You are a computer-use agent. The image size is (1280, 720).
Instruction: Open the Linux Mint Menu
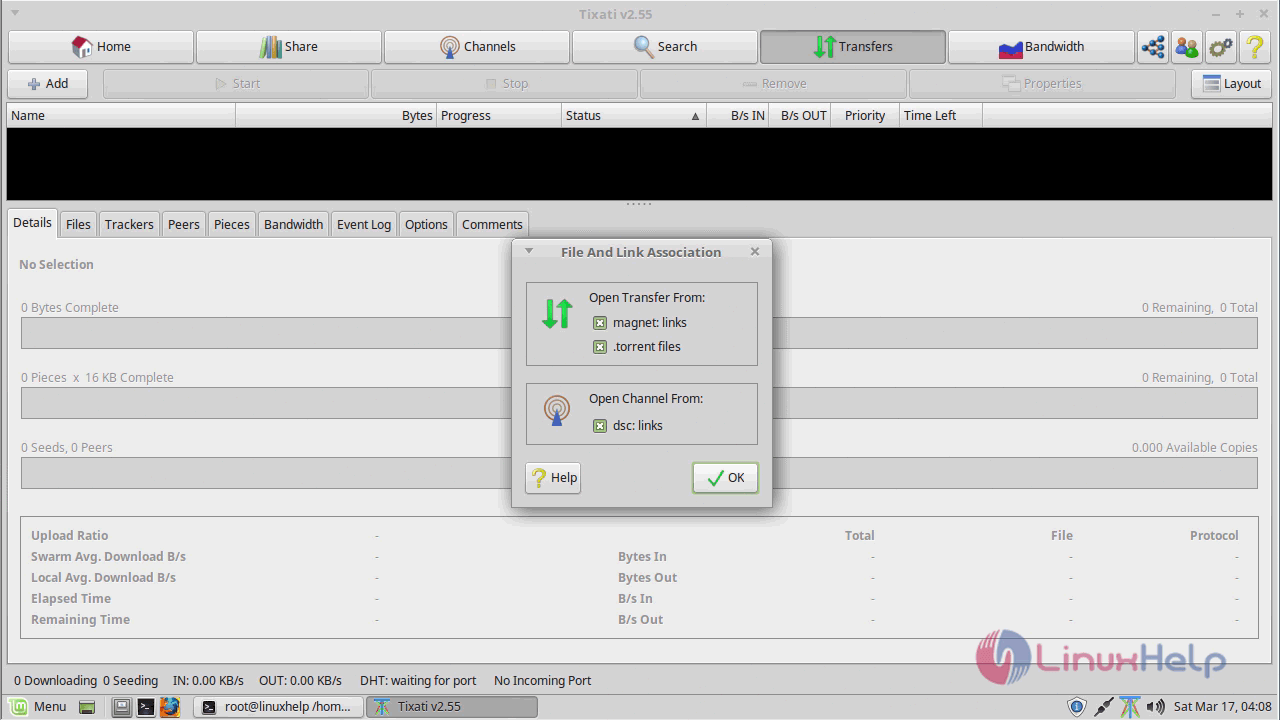point(38,707)
